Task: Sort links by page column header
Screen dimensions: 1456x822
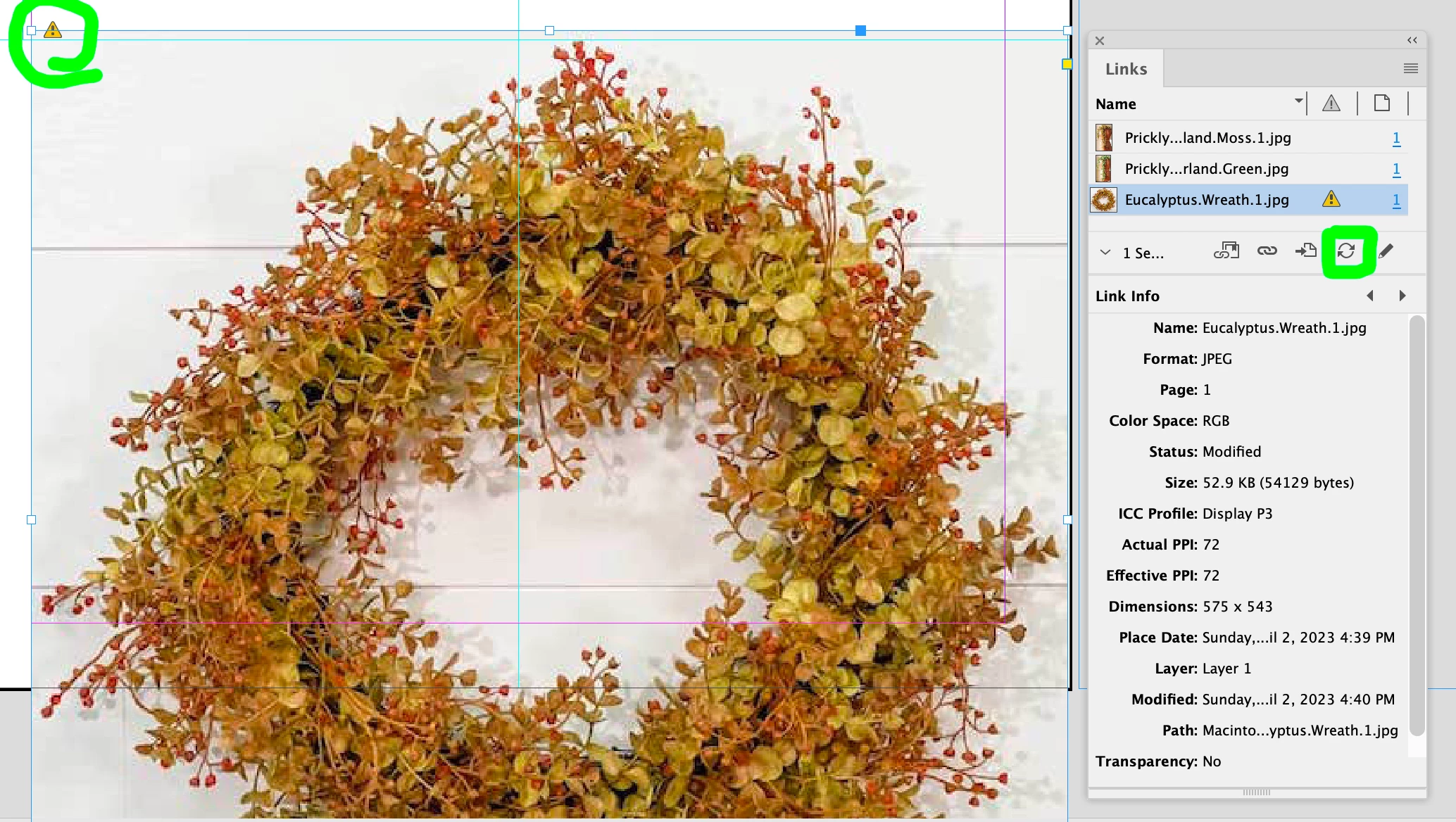Action: (x=1381, y=103)
